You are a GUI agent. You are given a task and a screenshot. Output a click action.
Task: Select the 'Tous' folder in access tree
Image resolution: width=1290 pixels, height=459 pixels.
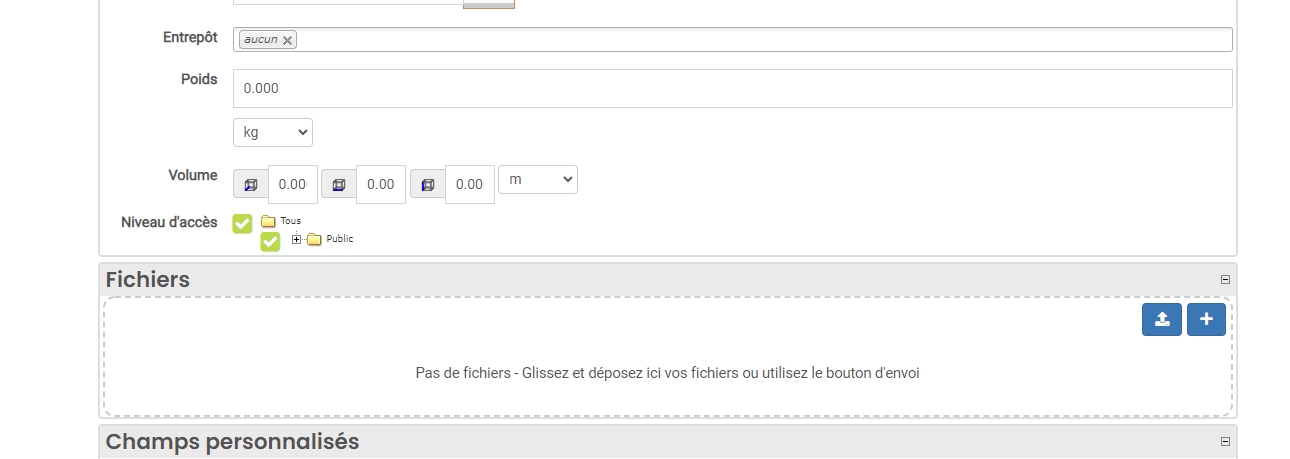(290, 221)
